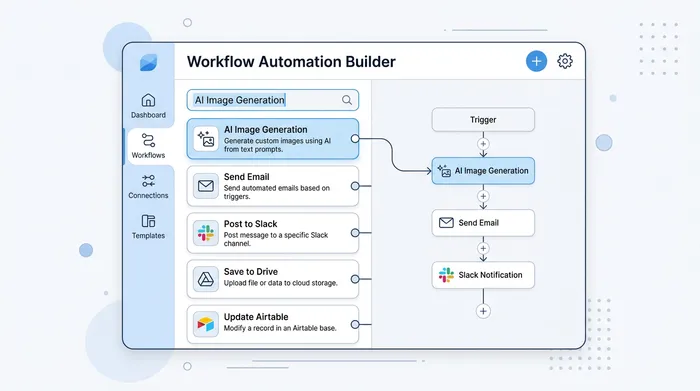Screen dimensions: 700x391
Task: Click the Send Email envelope card icon
Action: click(x=206, y=186)
